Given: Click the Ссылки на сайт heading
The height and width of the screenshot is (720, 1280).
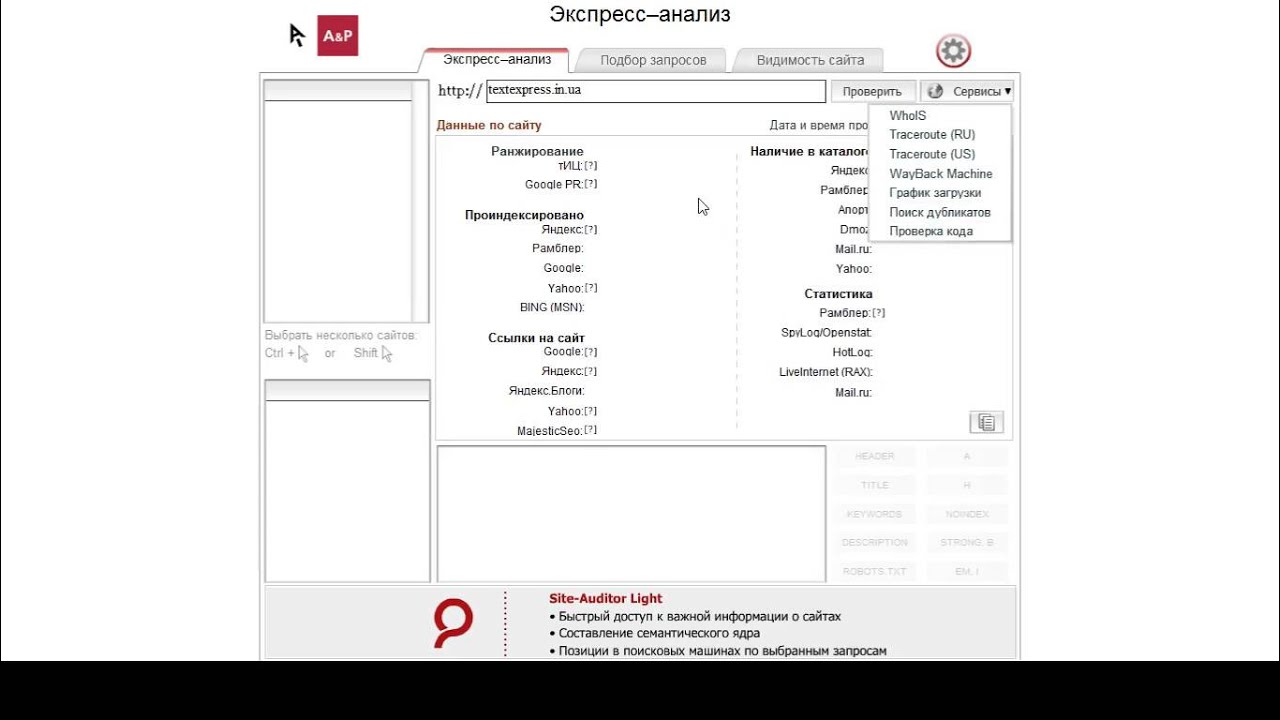Looking at the screenshot, I should pos(537,338).
